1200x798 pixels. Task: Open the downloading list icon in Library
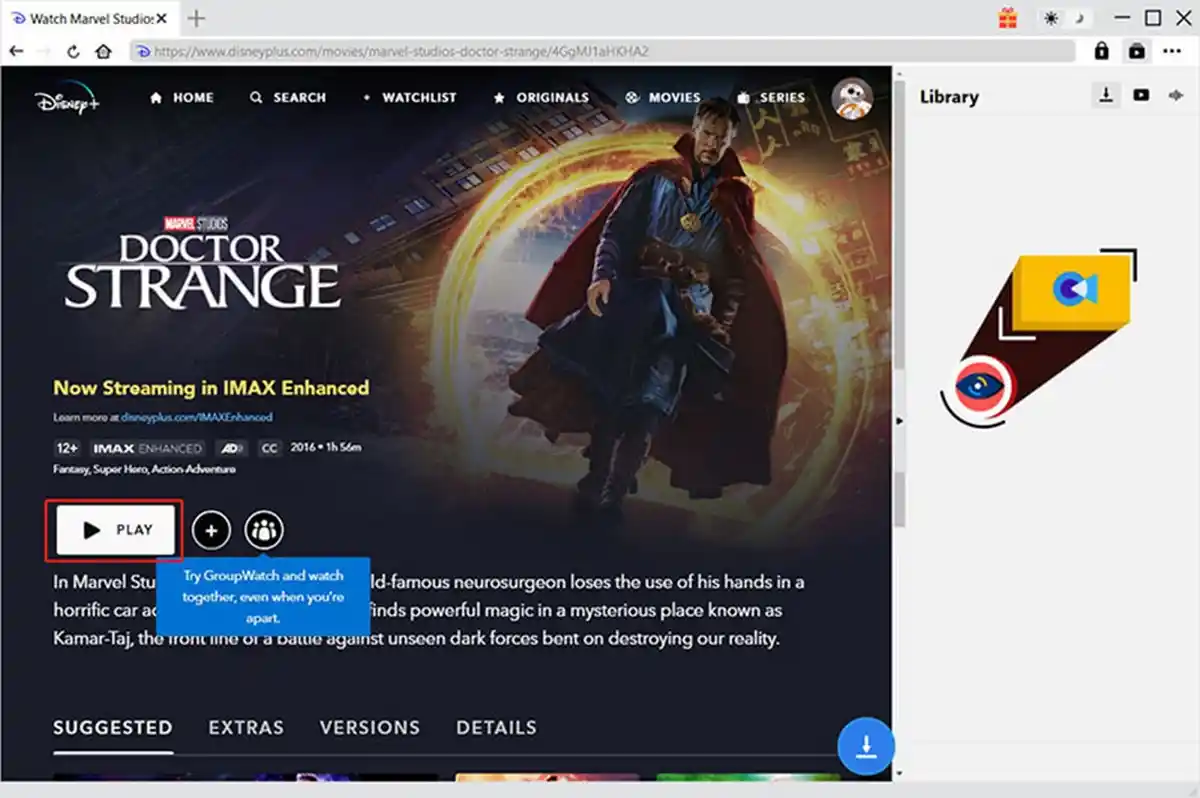tap(1106, 95)
